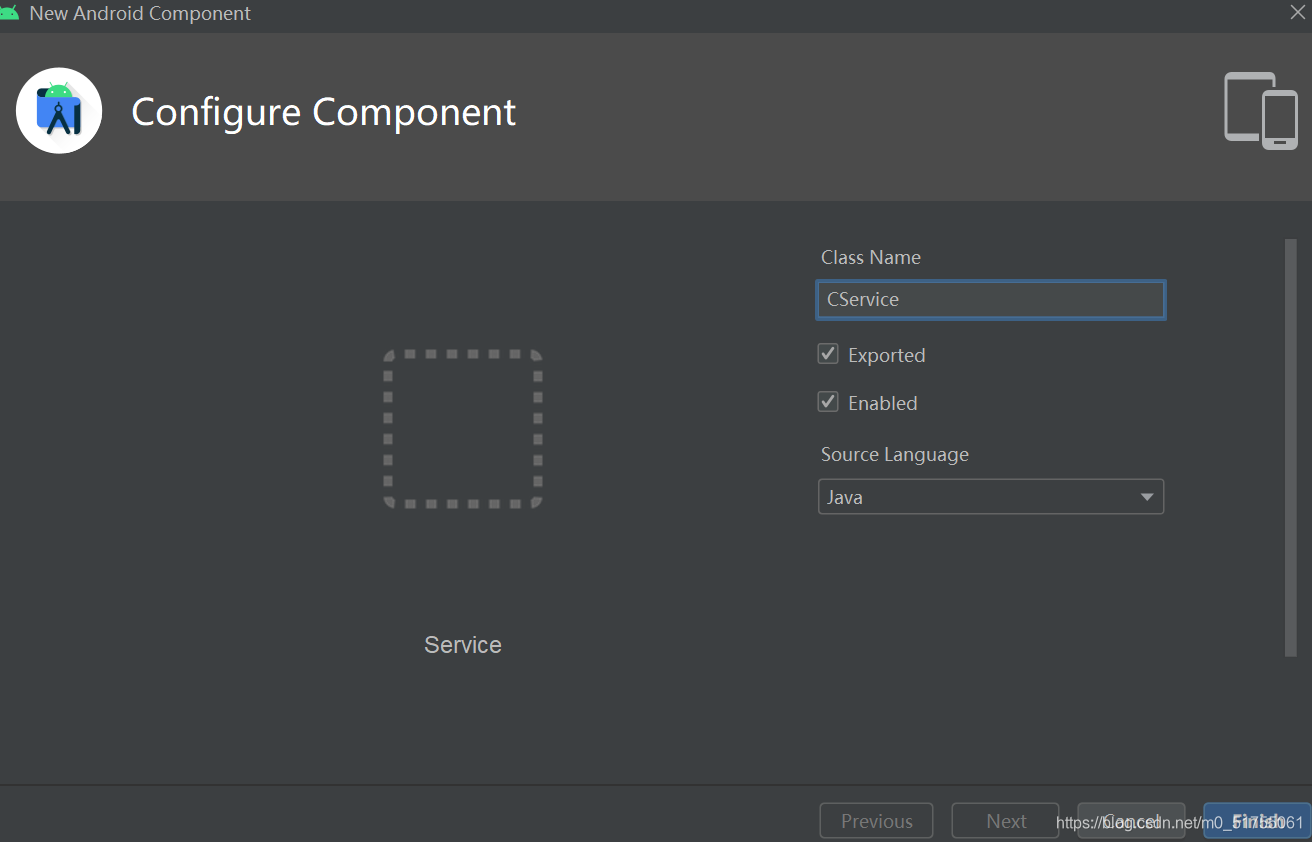Click Finish to create the service
Screen dimensions: 1312x842
tap(1257, 821)
